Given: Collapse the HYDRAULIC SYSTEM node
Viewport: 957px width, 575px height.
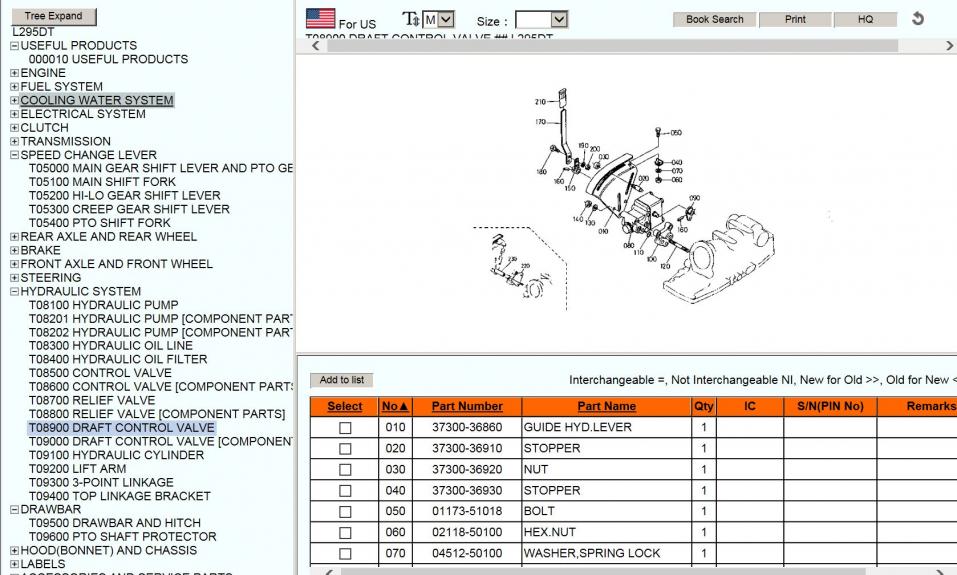Looking at the screenshot, I should coord(14,292).
